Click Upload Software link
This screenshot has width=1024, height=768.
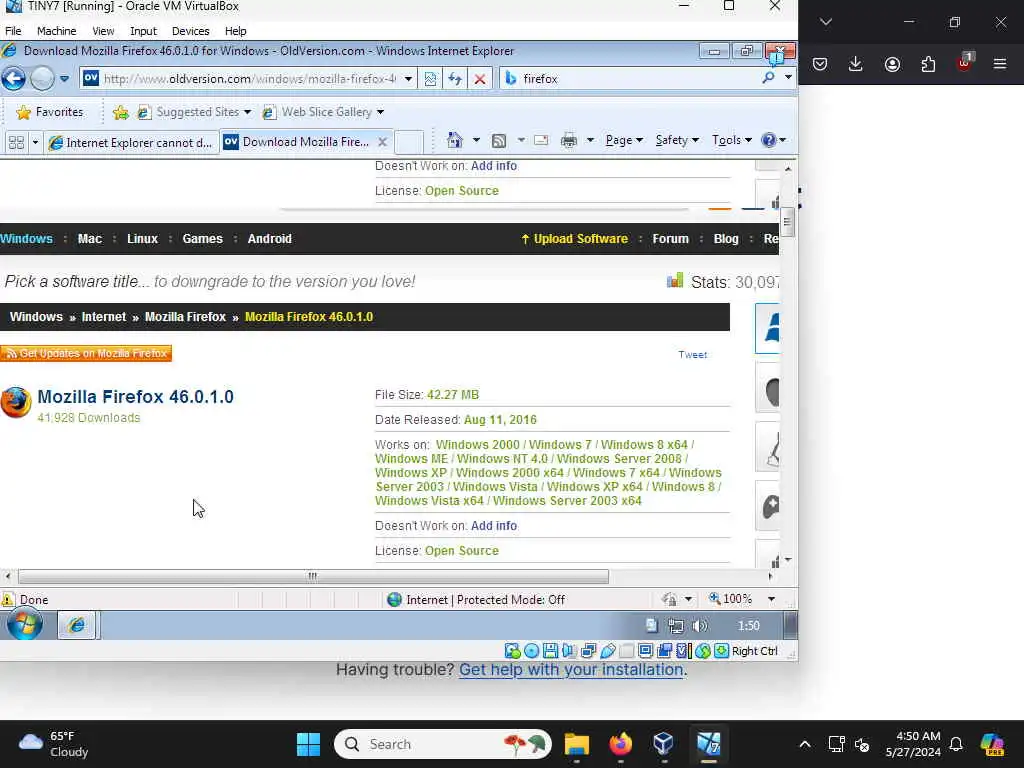(575, 239)
